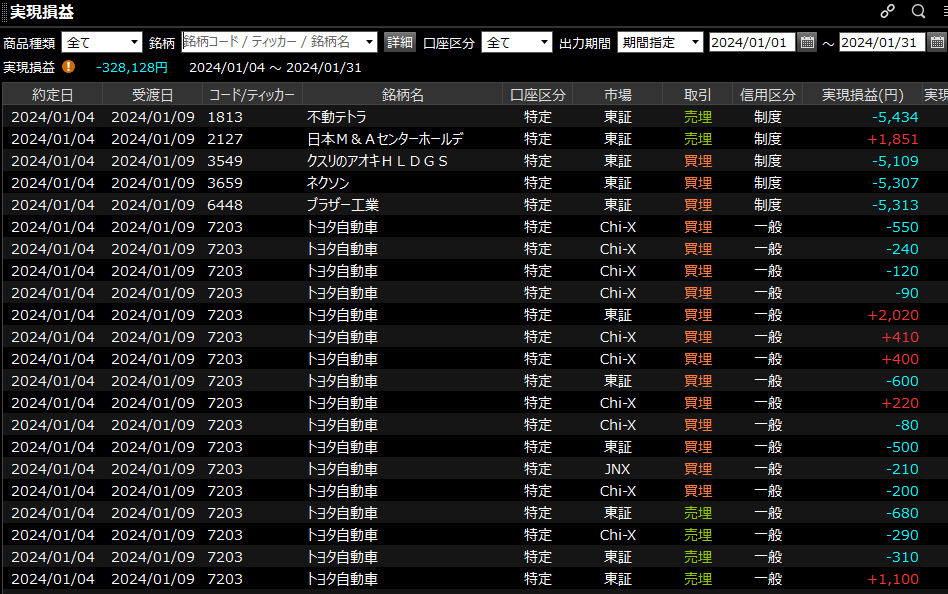Open calendar picker for start date 2024/01/01

pyautogui.click(x=807, y=42)
